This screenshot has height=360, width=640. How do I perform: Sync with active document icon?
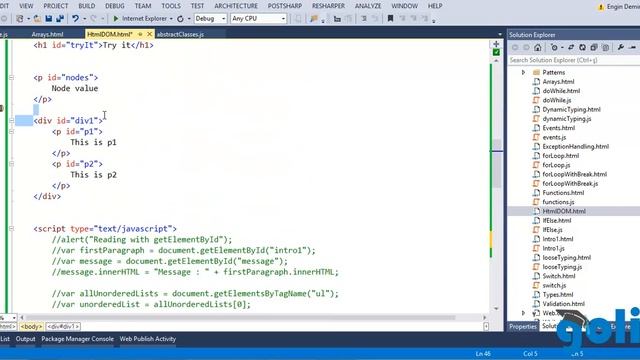[571, 47]
